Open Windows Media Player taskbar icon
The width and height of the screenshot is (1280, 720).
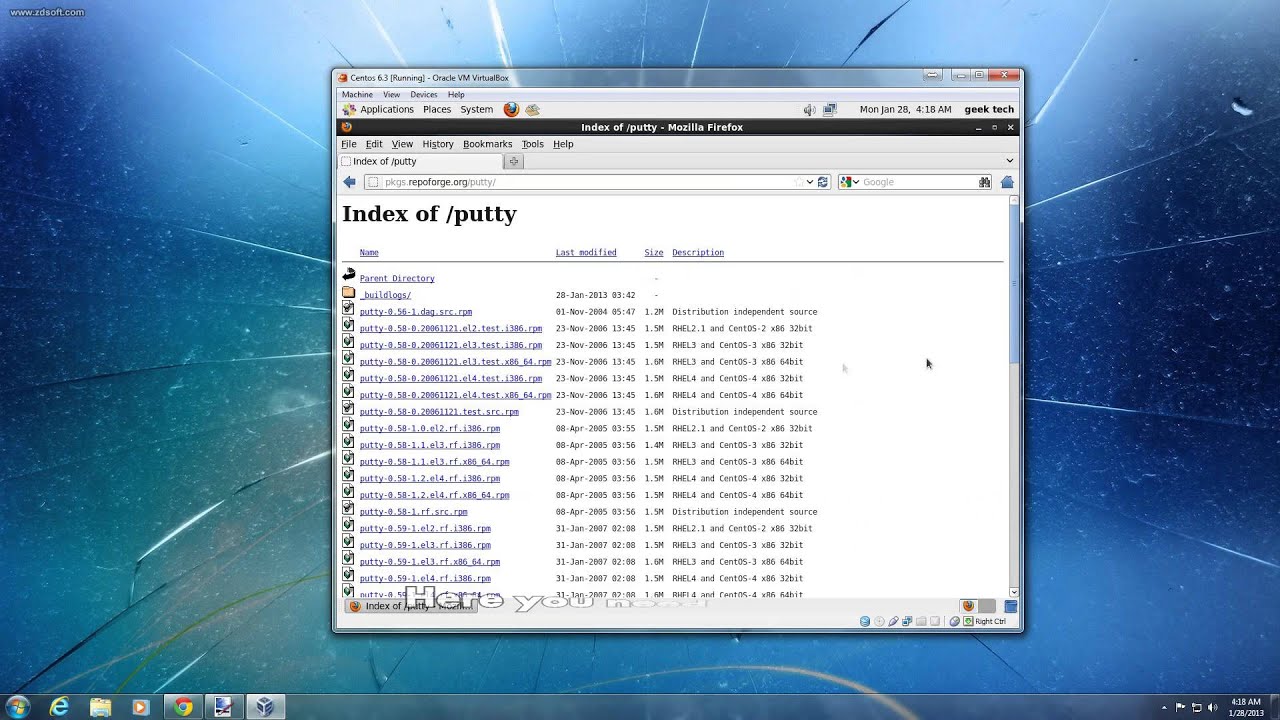pos(141,707)
